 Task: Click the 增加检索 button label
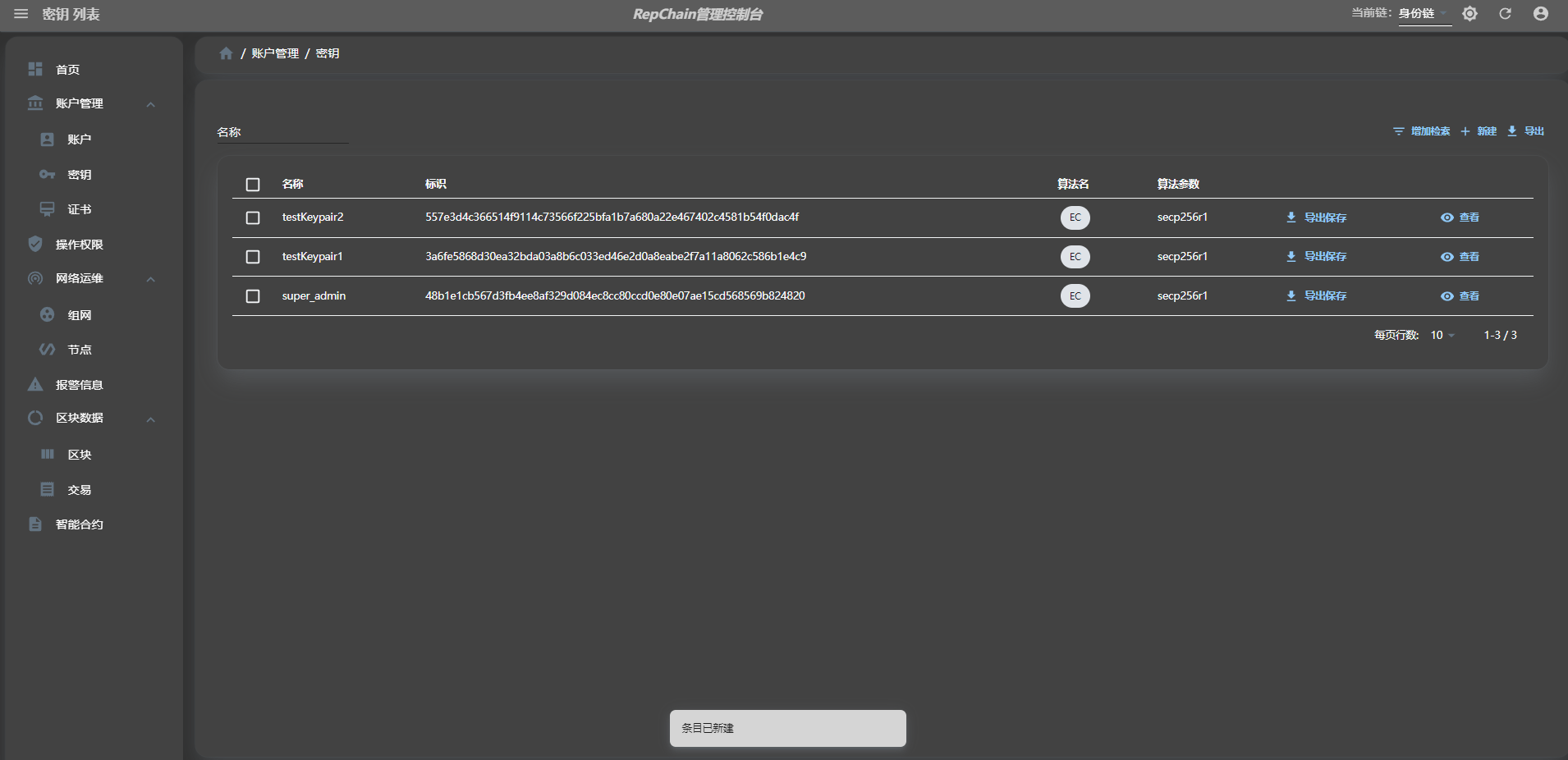(x=1430, y=131)
